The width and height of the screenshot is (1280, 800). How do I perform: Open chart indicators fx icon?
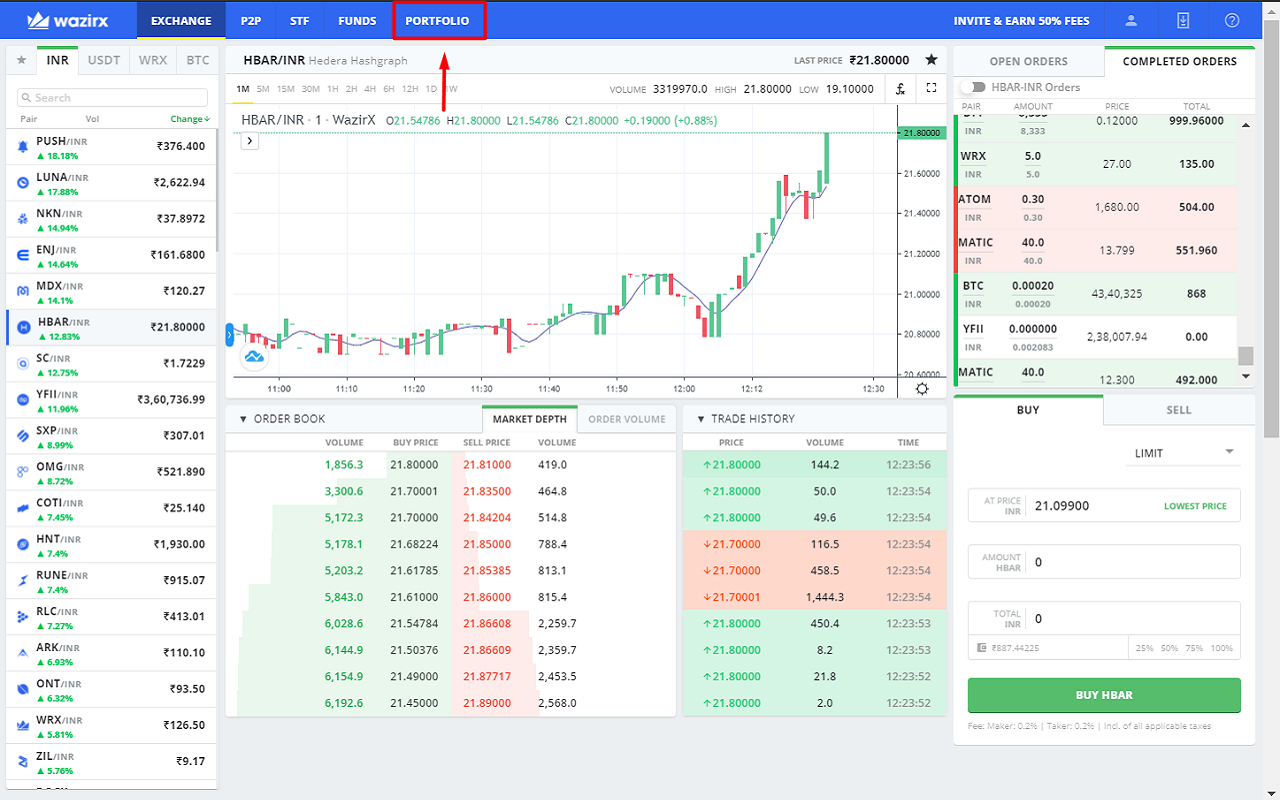tap(900, 88)
